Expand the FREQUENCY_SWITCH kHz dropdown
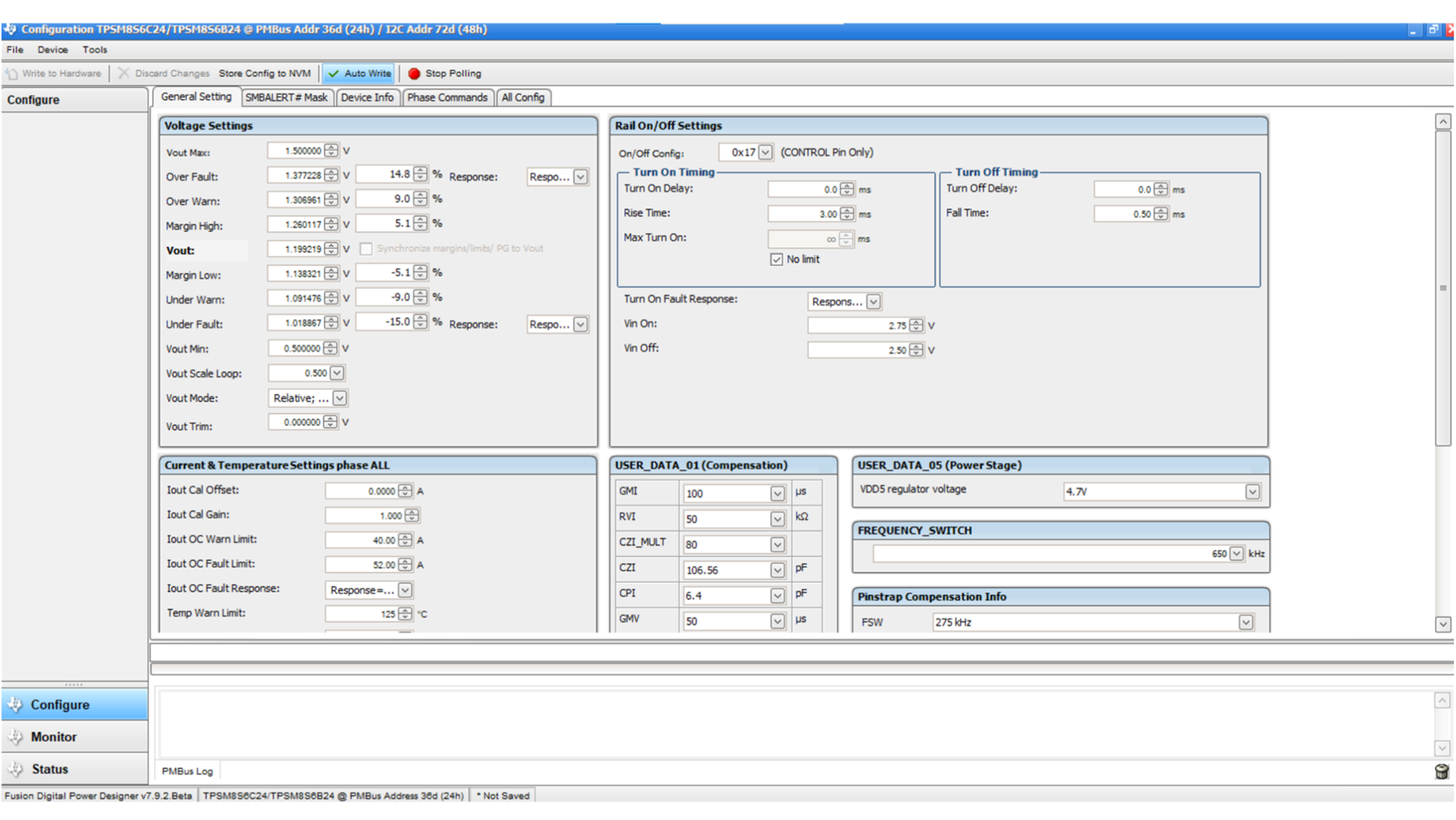This screenshot has width=1456, height=820. coord(1236,554)
